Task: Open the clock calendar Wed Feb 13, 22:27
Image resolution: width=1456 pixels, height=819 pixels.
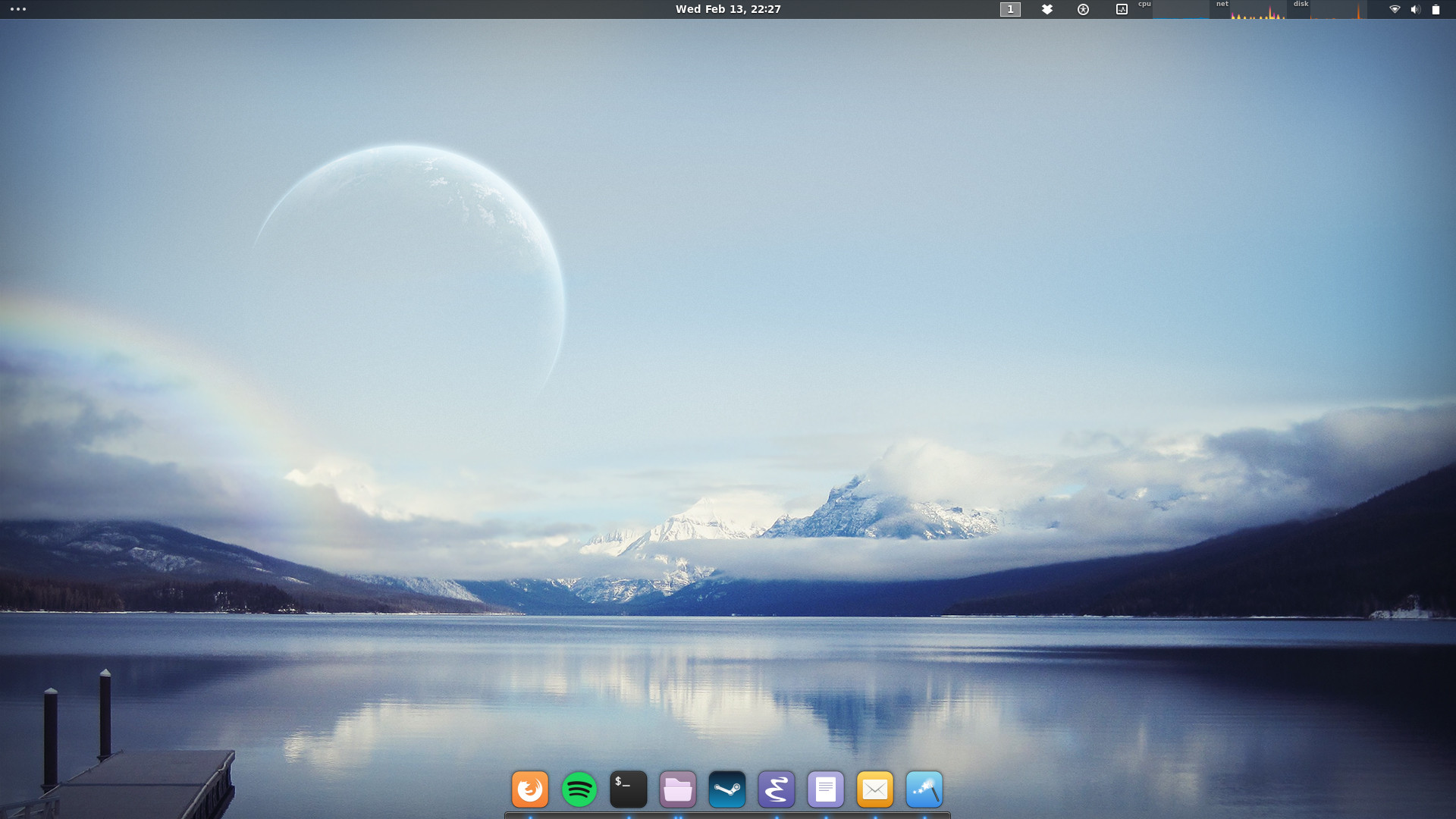Action: 728,9
